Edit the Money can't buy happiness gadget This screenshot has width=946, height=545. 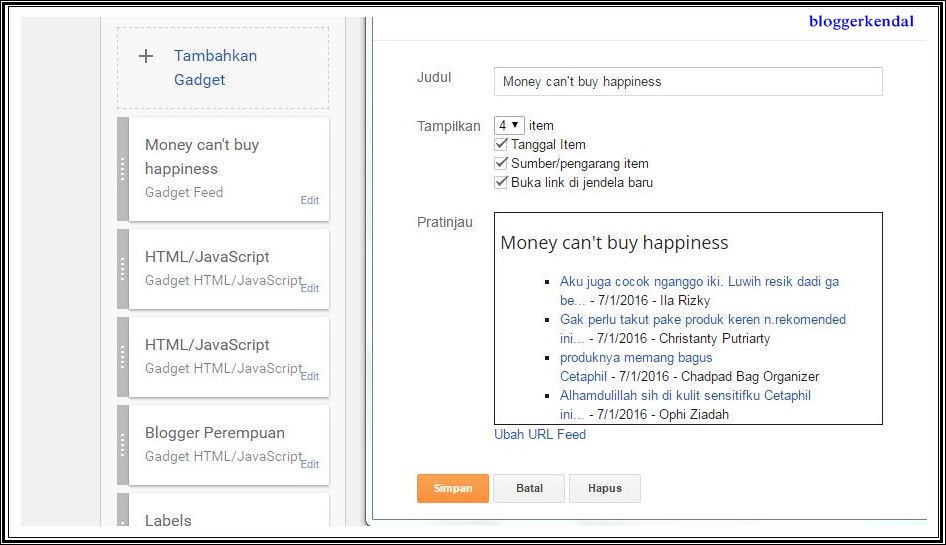[x=310, y=200]
